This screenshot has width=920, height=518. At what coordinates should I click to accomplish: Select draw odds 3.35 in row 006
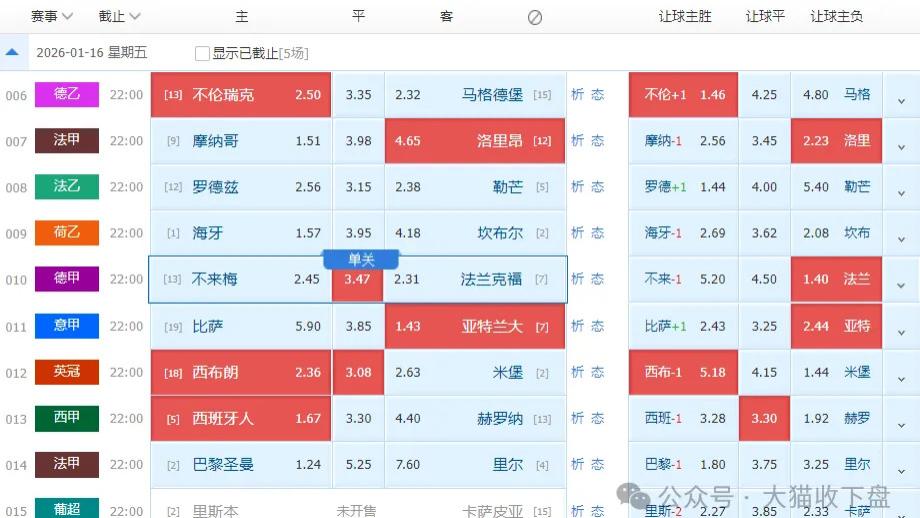(358, 94)
